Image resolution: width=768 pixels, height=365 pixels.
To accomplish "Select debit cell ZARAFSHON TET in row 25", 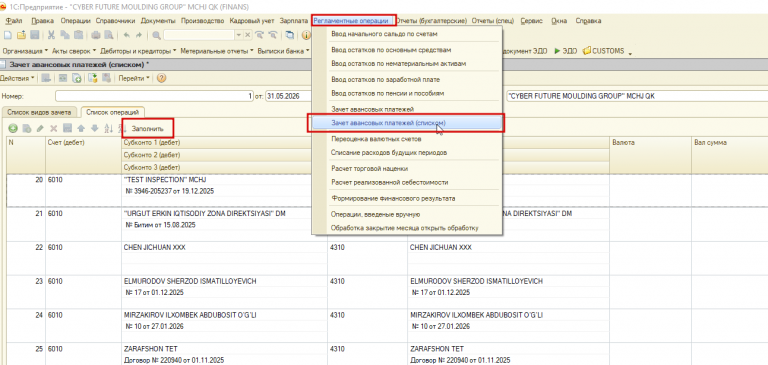I will click(x=224, y=349).
